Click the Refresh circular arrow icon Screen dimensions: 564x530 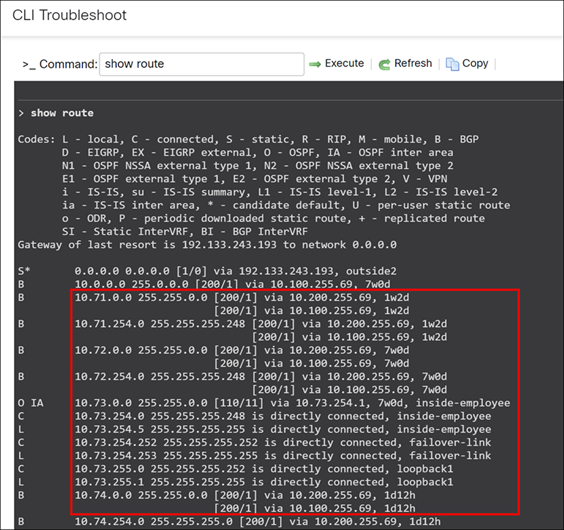[x=384, y=64]
